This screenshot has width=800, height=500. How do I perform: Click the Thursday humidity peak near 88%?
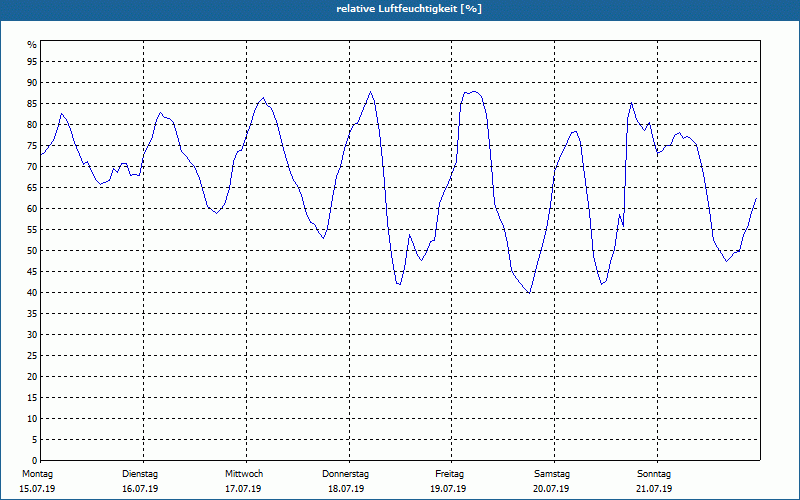coord(371,92)
